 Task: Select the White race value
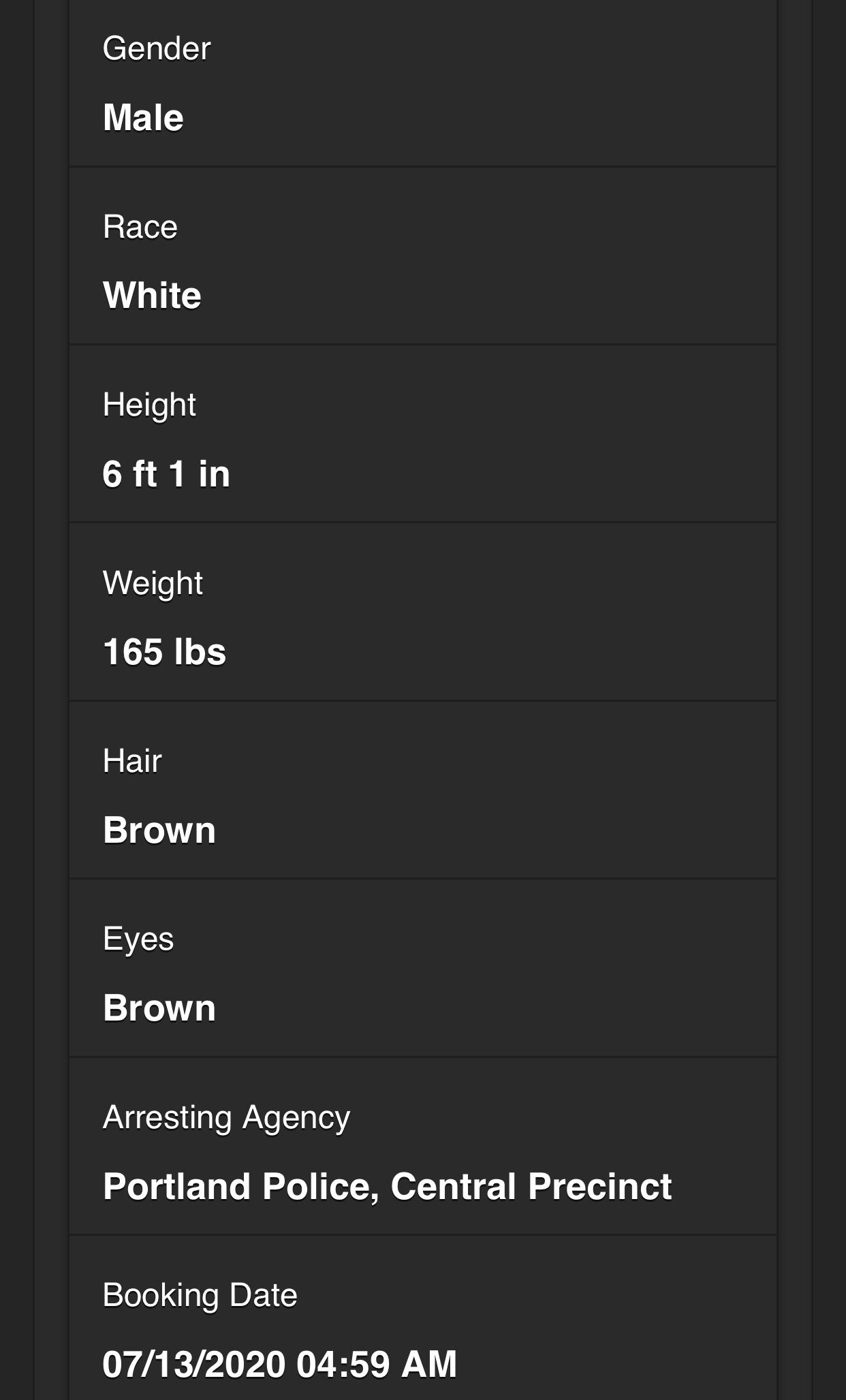[152, 296]
